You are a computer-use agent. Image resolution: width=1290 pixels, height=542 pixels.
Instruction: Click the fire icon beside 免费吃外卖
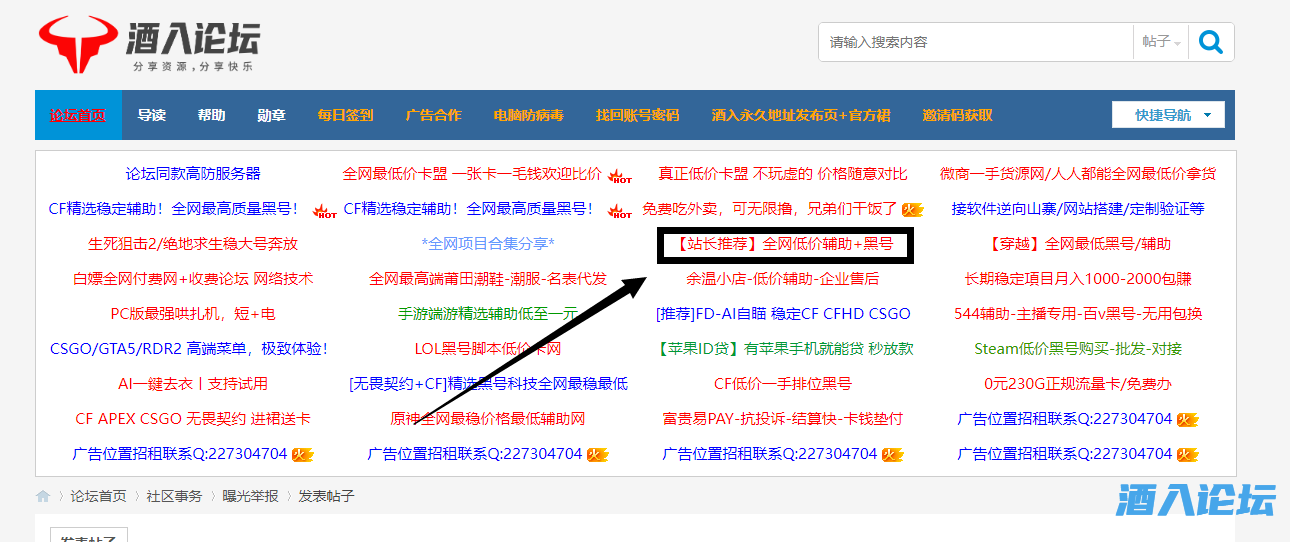coord(912,209)
